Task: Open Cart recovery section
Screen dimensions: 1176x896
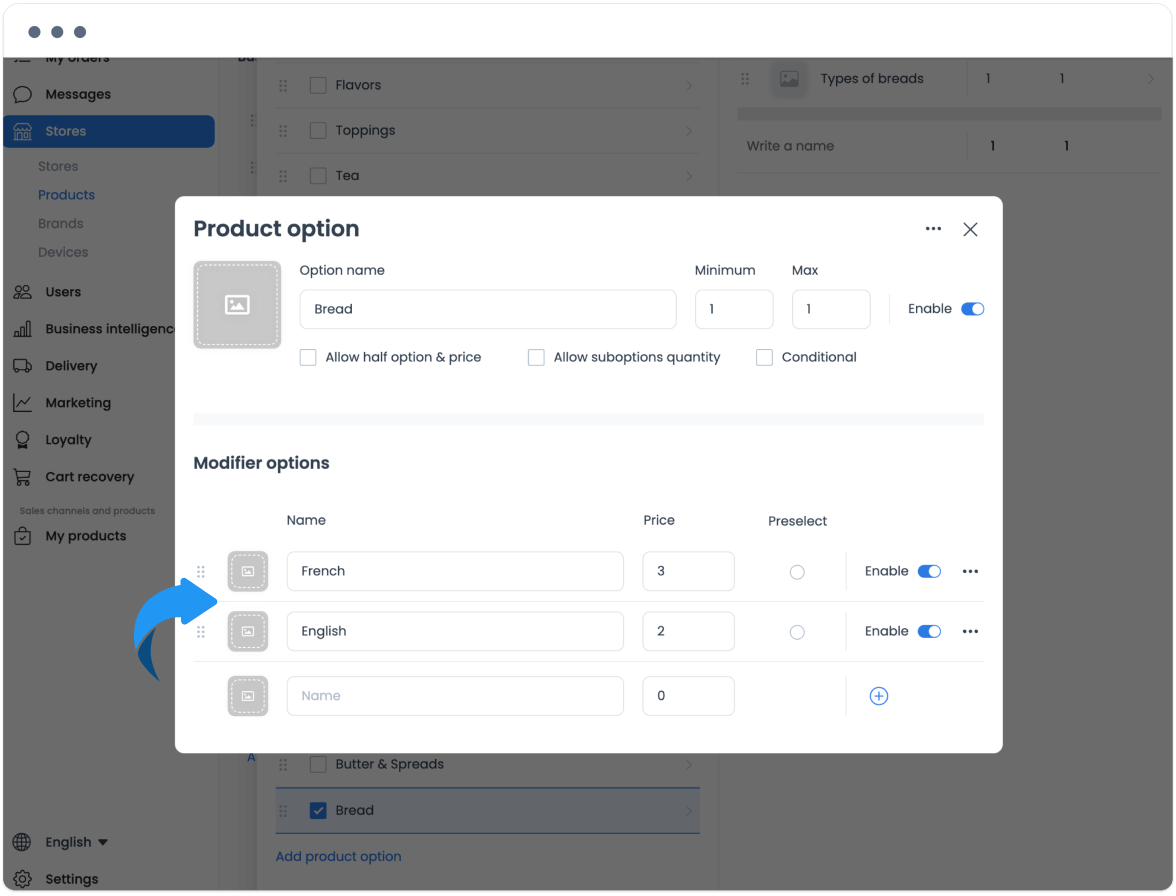Action: pyautogui.click(x=89, y=477)
